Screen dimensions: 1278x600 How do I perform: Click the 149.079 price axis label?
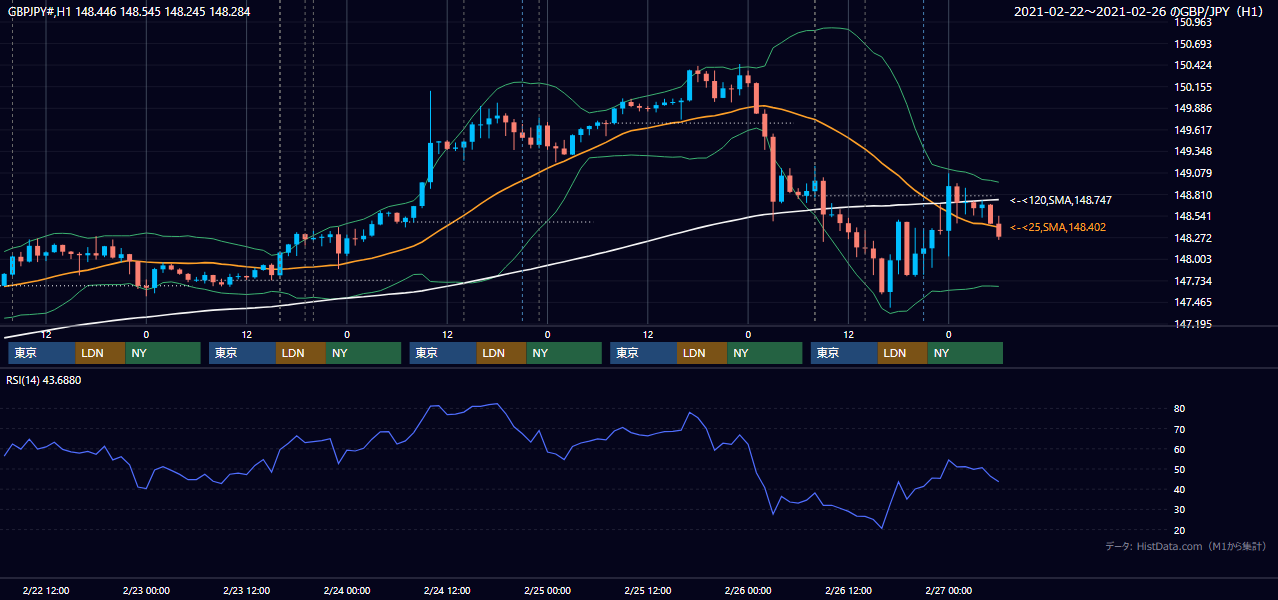[1193, 173]
